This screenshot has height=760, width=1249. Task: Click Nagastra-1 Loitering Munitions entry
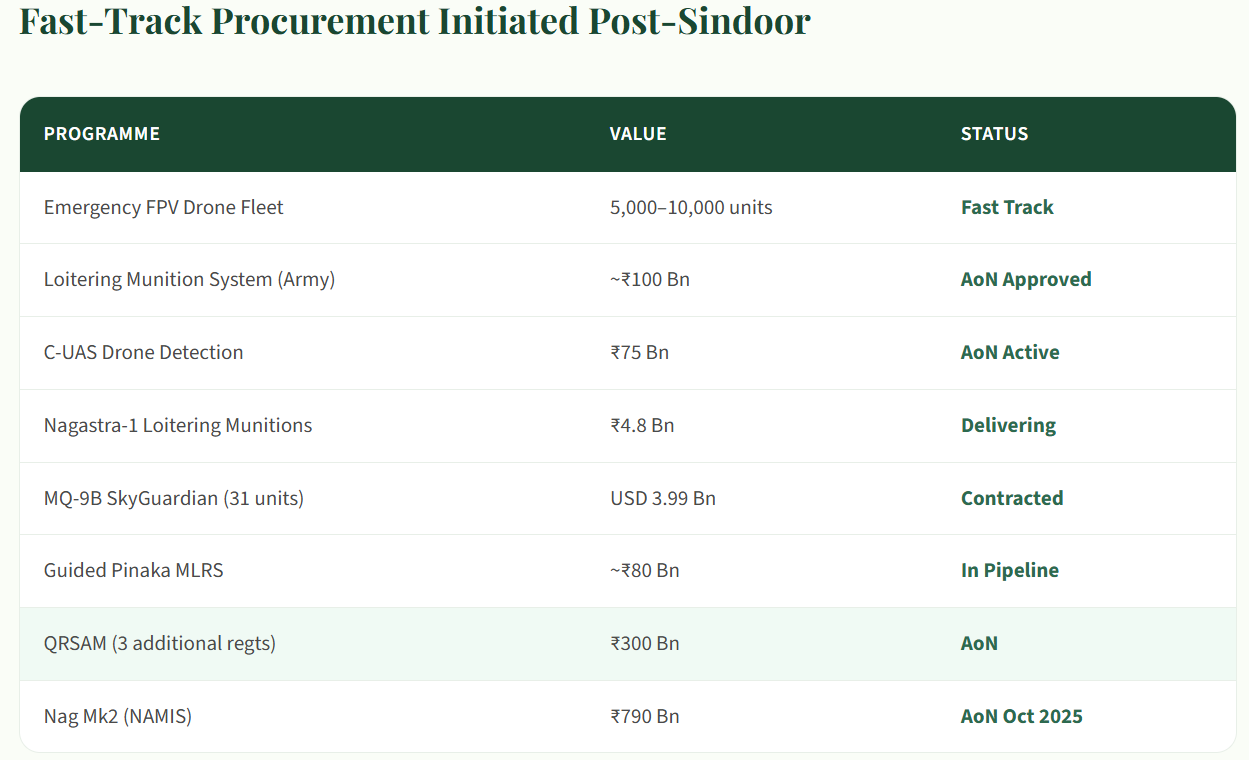coord(178,425)
